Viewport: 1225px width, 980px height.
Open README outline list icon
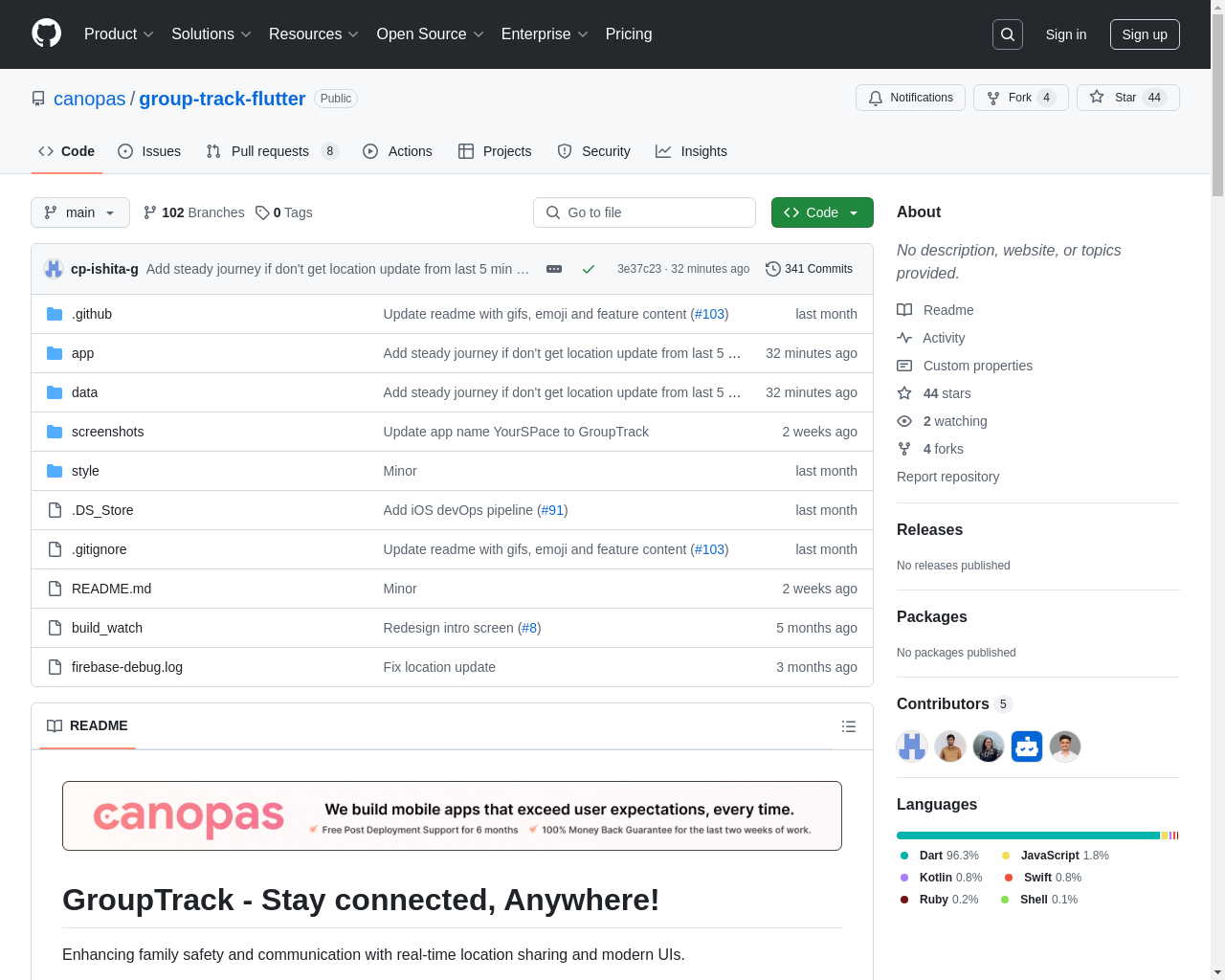tap(849, 726)
